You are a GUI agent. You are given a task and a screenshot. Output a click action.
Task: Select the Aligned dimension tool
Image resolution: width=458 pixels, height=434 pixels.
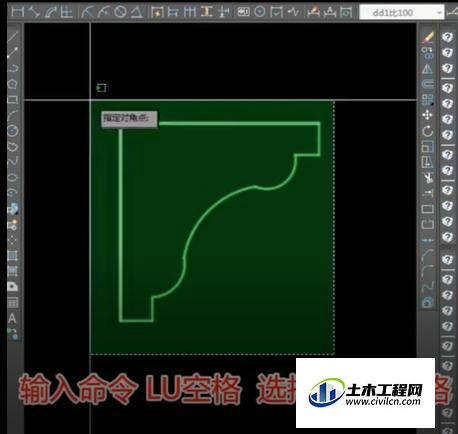(34, 12)
